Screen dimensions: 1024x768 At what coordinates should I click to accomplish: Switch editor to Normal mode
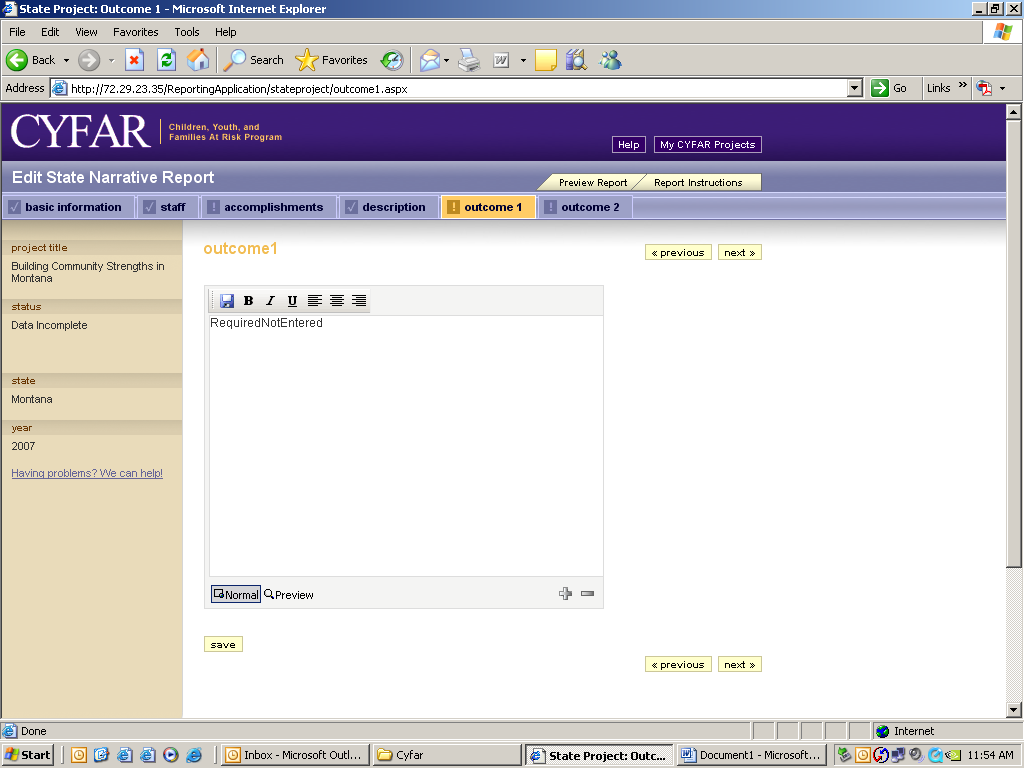point(236,595)
